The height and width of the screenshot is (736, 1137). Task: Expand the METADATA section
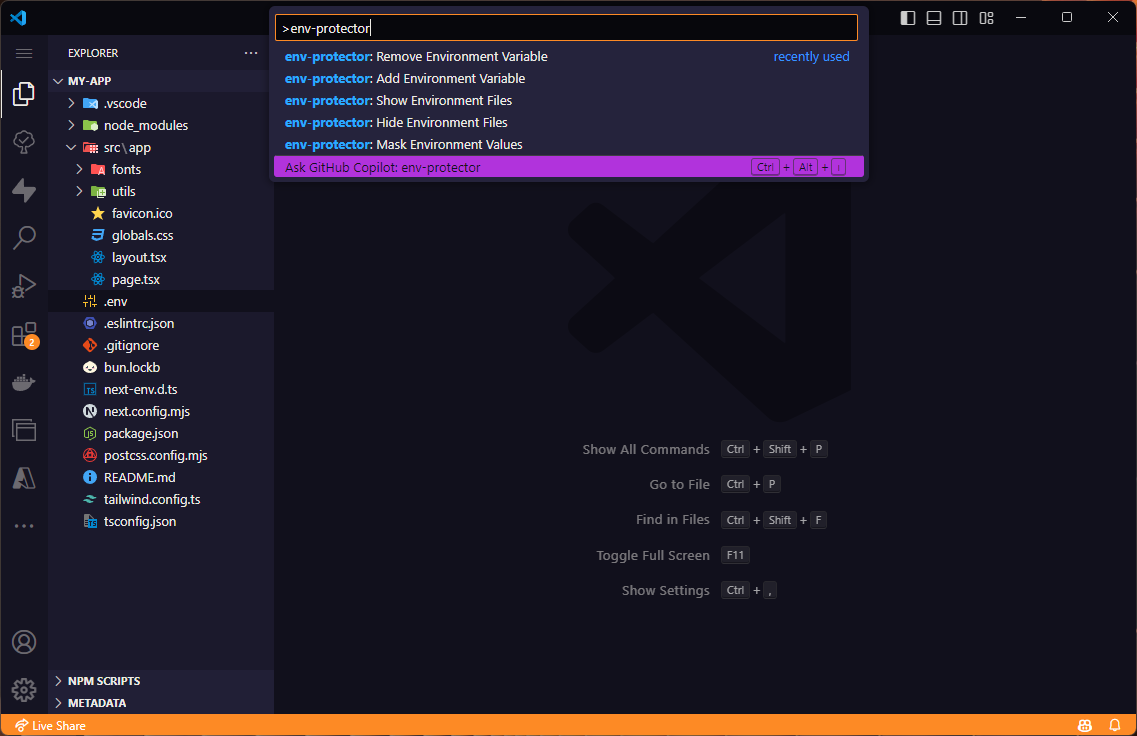(161, 703)
